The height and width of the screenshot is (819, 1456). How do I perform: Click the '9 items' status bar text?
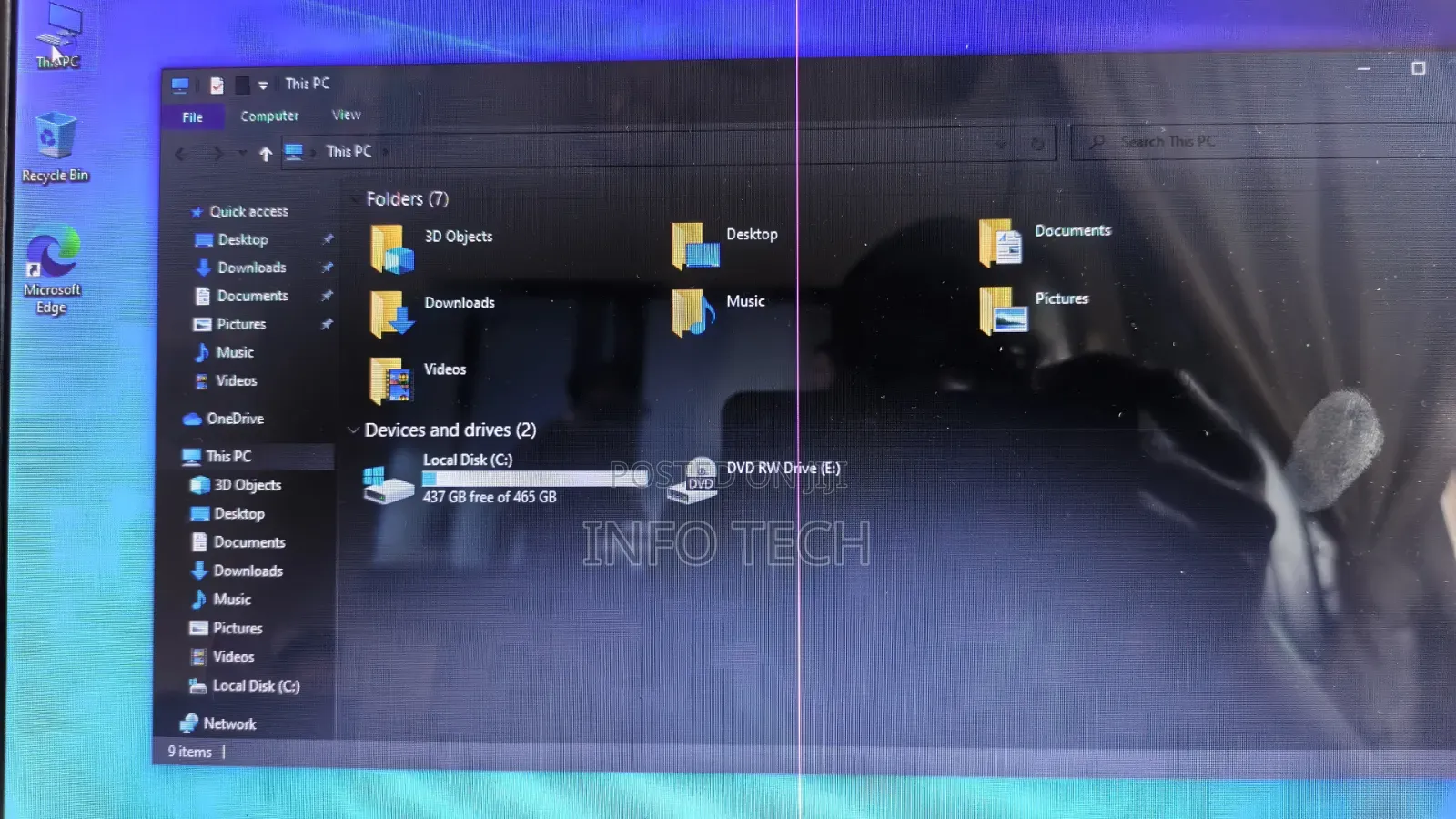189,752
